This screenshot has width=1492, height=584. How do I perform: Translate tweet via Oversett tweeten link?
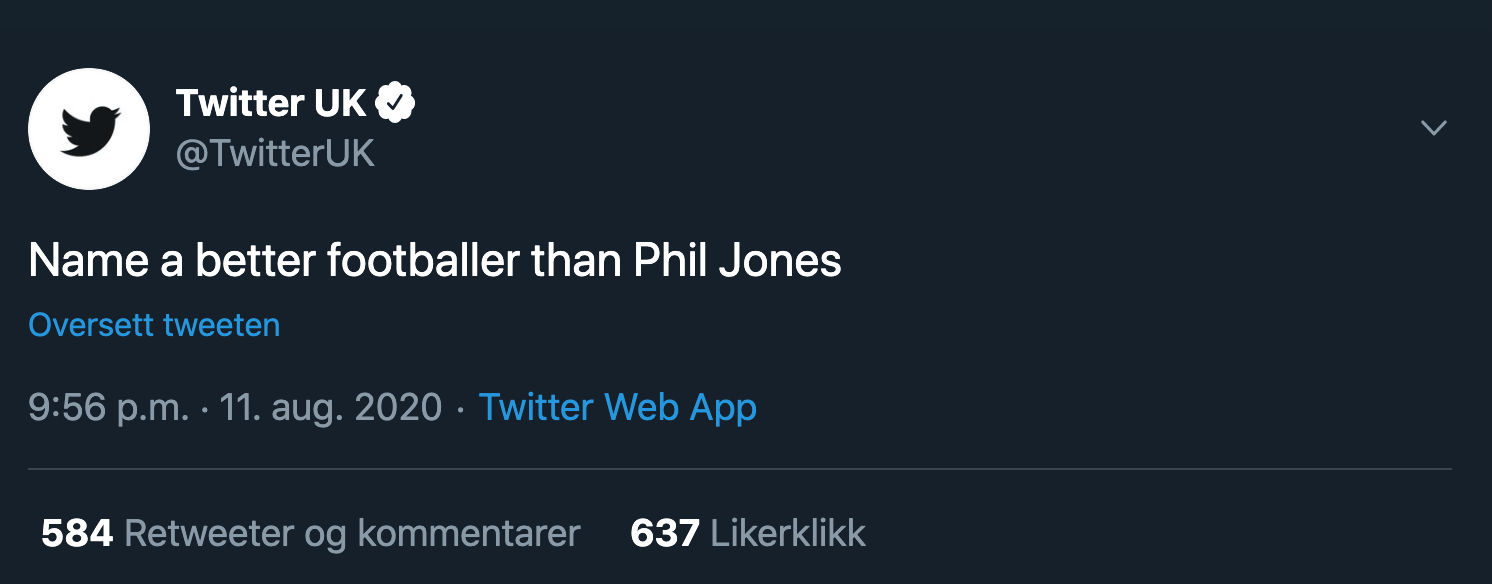(154, 325)
